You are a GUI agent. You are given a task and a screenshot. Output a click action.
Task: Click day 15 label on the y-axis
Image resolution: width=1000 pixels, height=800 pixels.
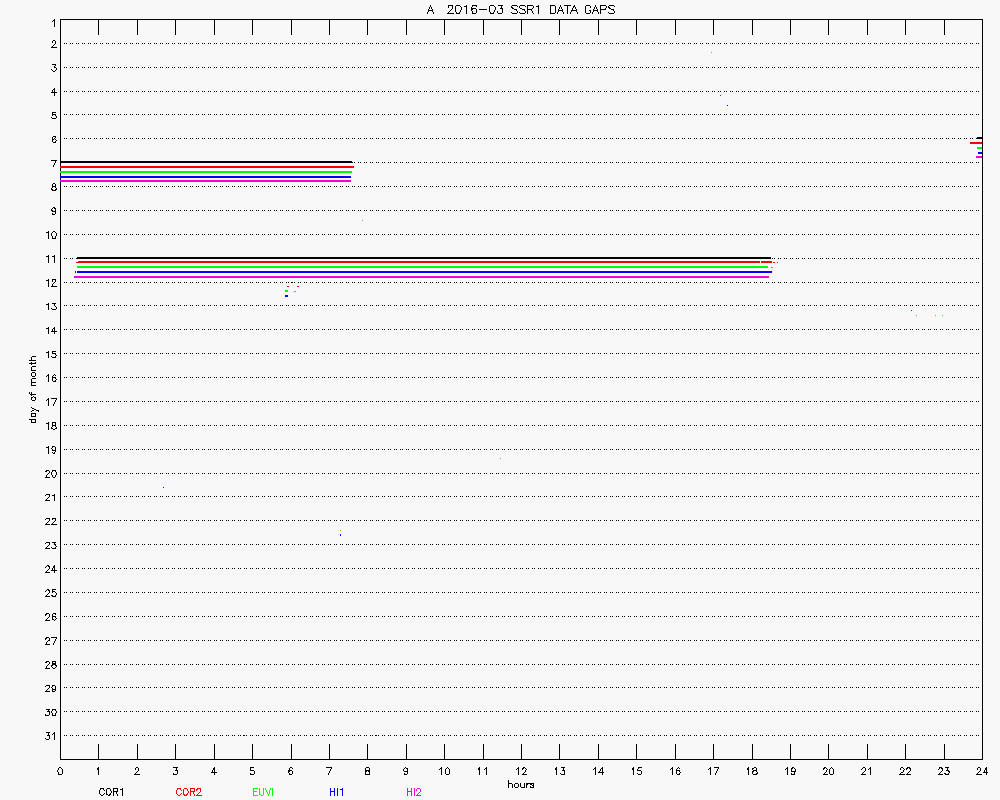click(x=52, y=354)
